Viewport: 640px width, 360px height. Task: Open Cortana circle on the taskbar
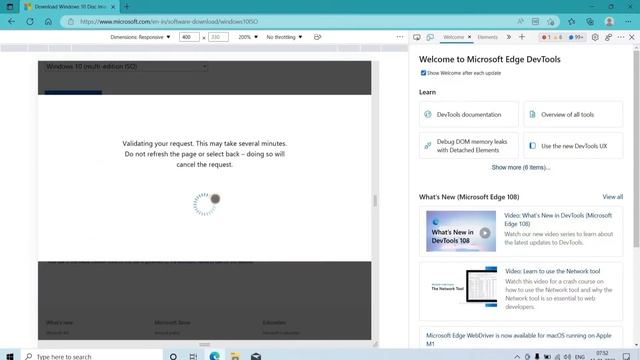[x=173, y=356]
